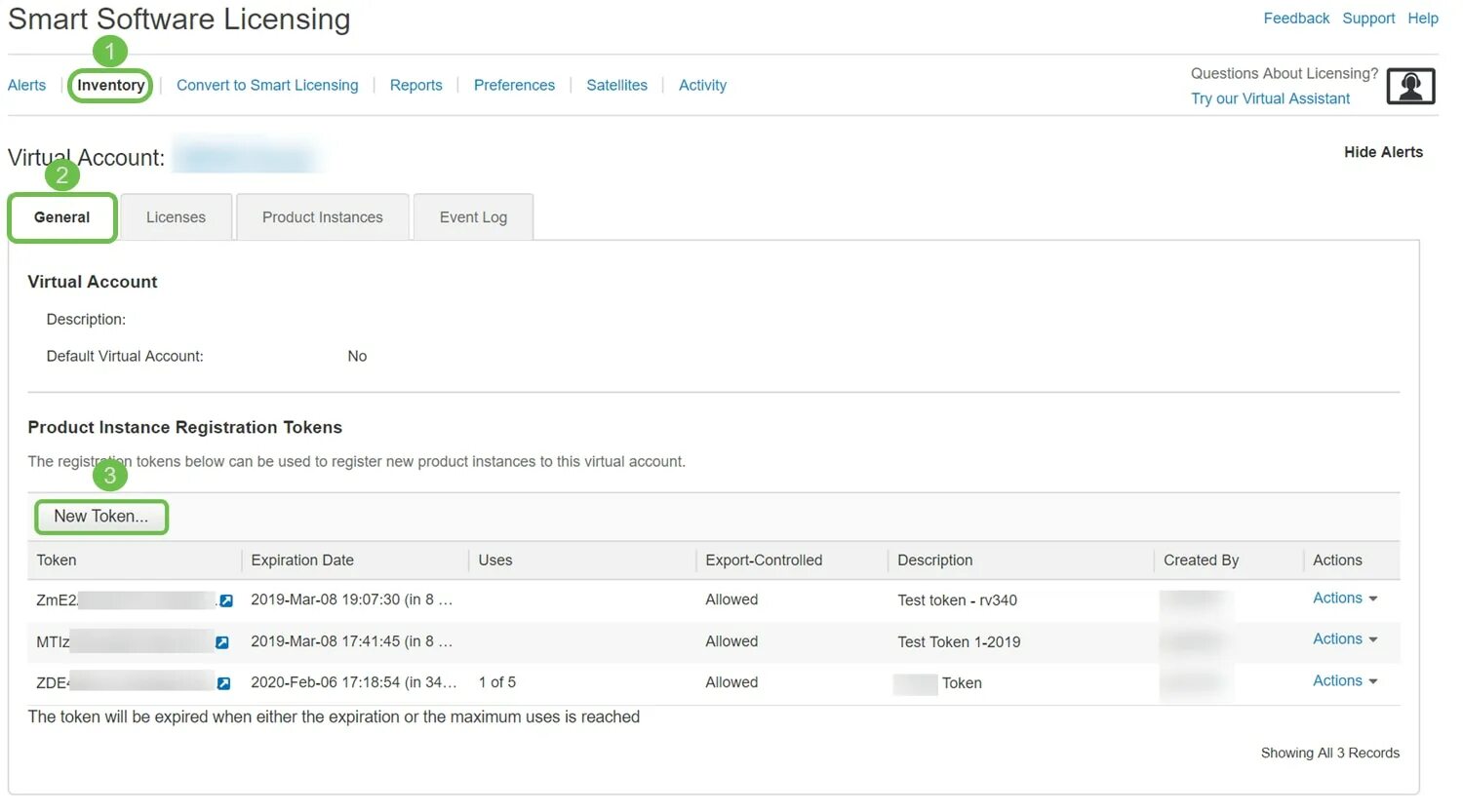Sort by Expiration Date column header

[x=302, y=561]
